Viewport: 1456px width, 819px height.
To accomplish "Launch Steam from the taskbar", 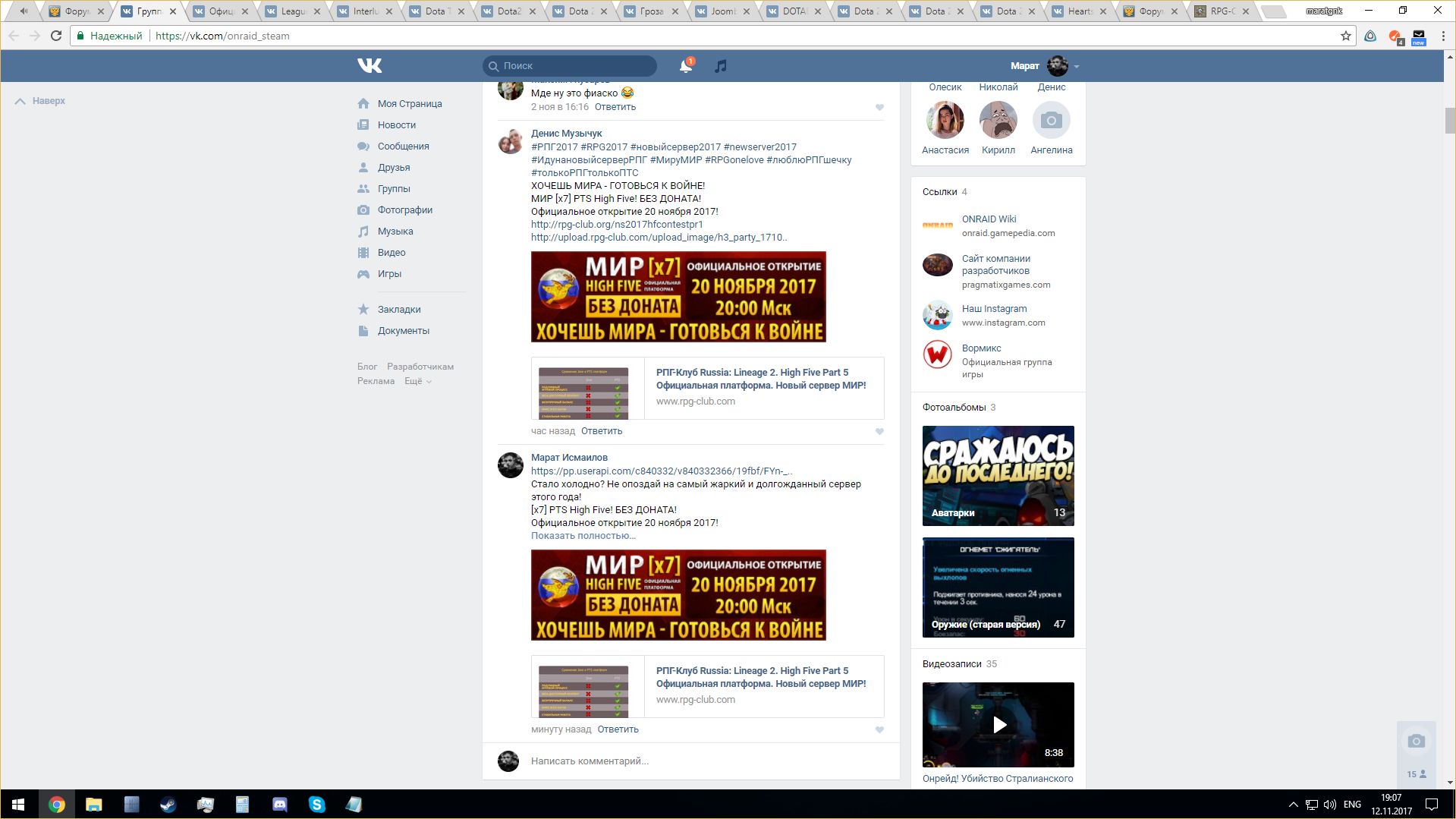I will (x=168, y=805).
